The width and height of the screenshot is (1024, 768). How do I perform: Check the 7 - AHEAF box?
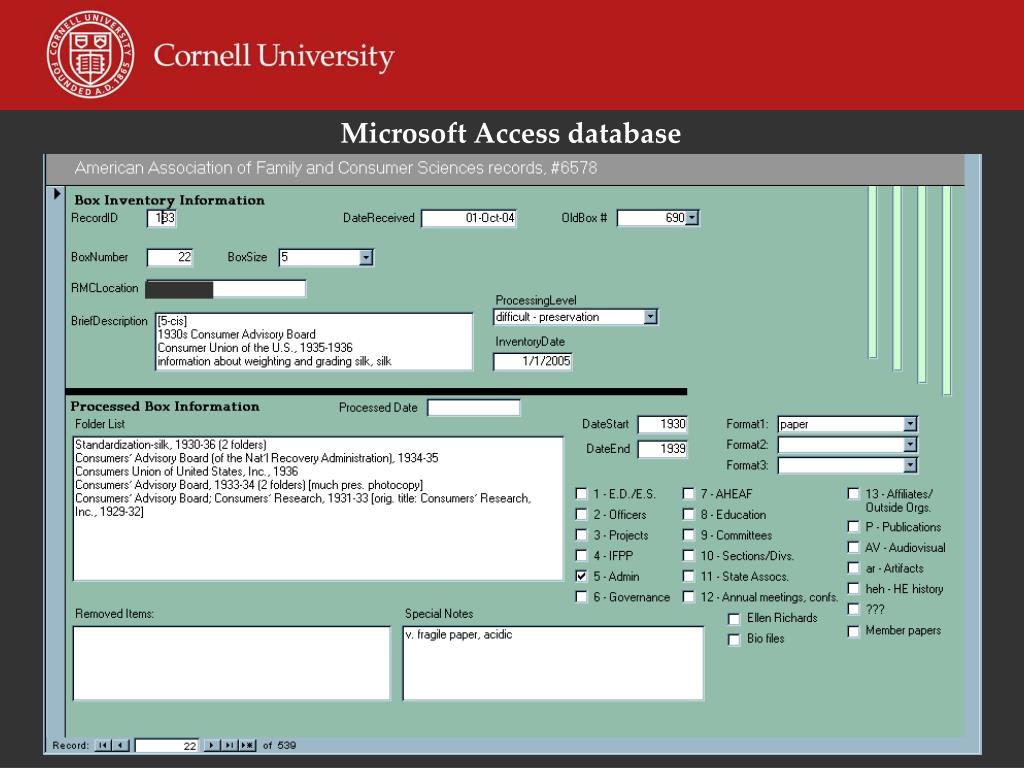[688, 494]
